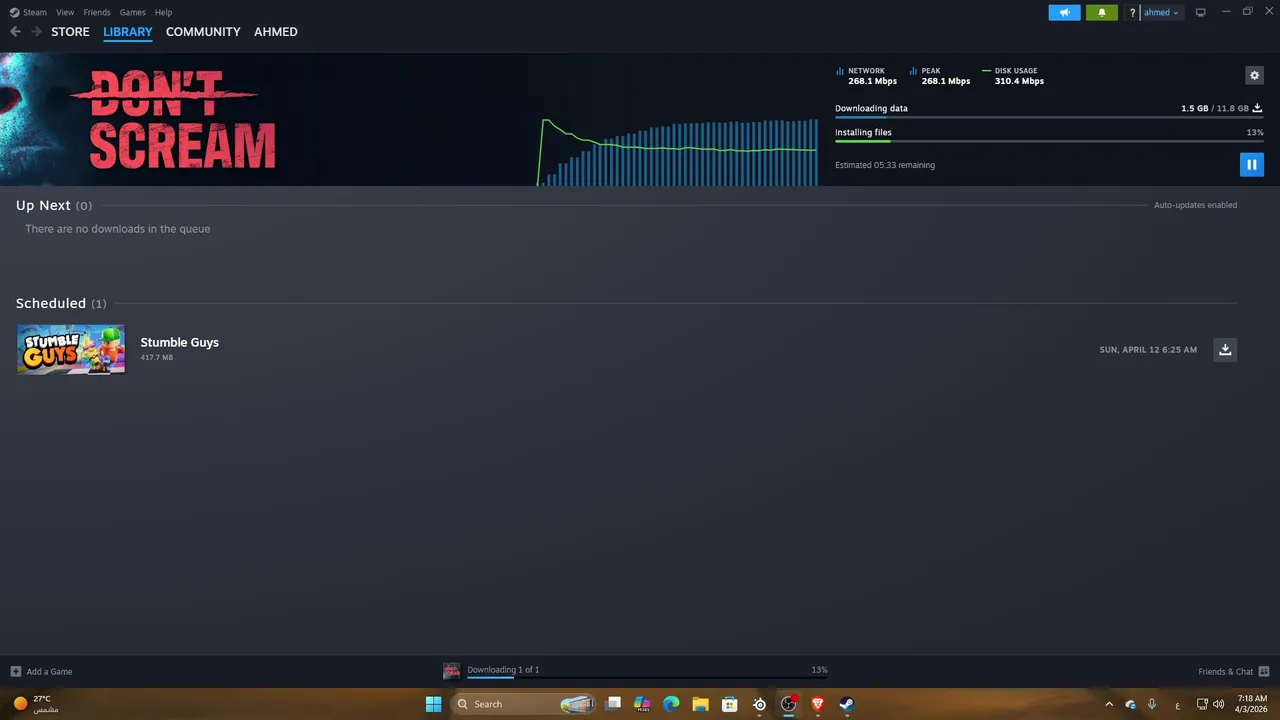
Task: Open the STORE tab
Action: [70, 32]
